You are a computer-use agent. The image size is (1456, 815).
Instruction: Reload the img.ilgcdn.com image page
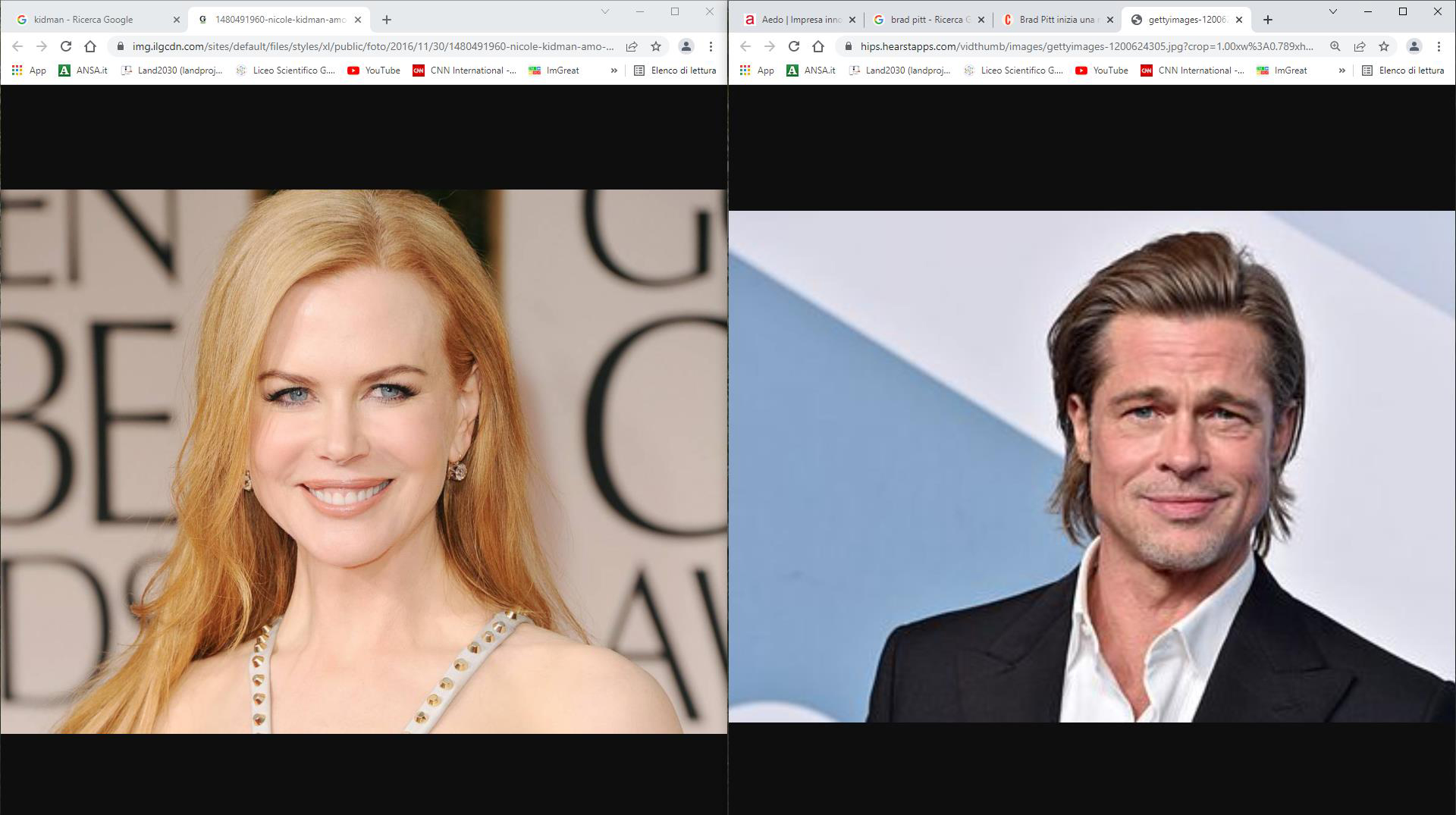click(x=66, y=46)
